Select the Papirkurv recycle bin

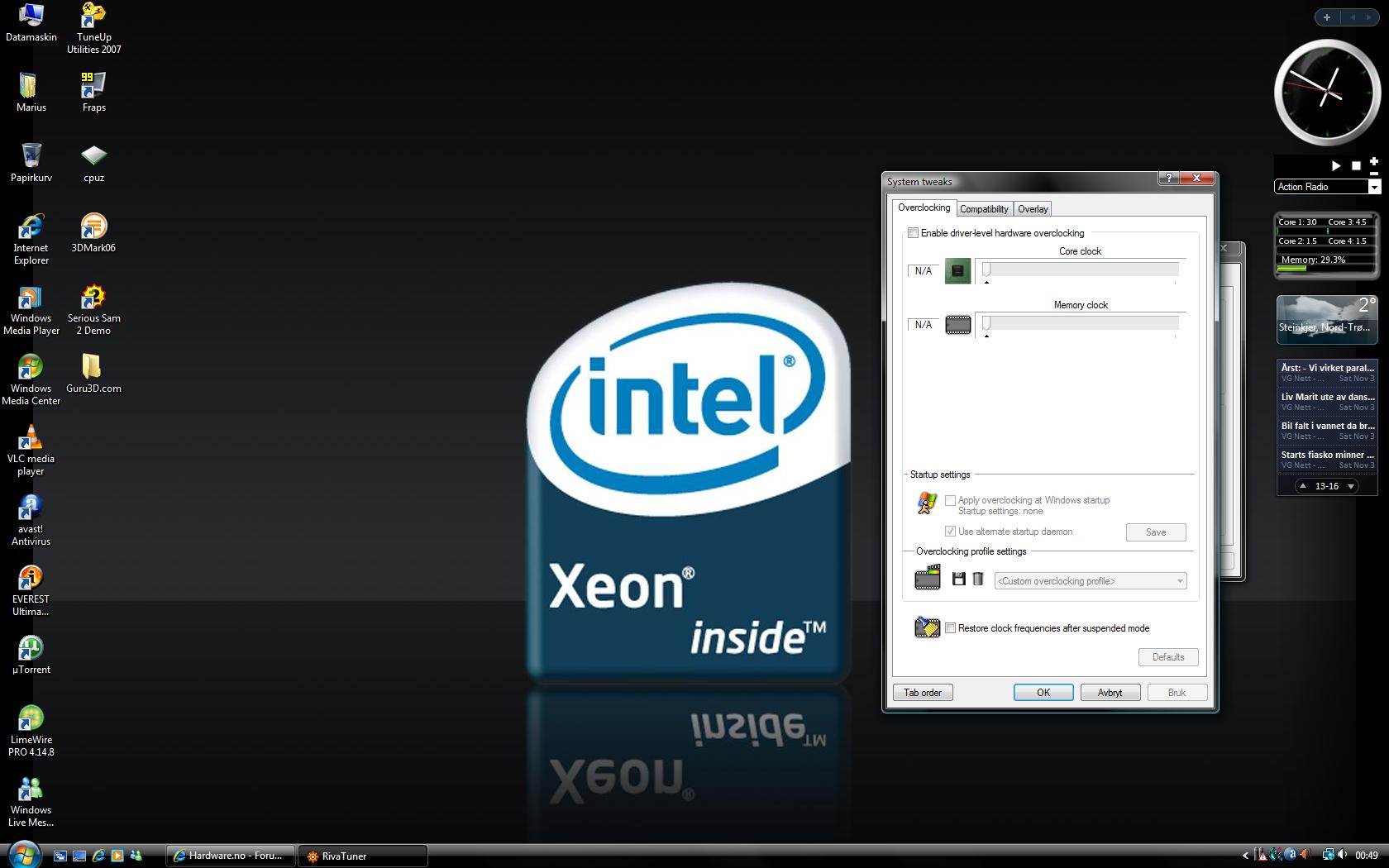pos(31,162)
